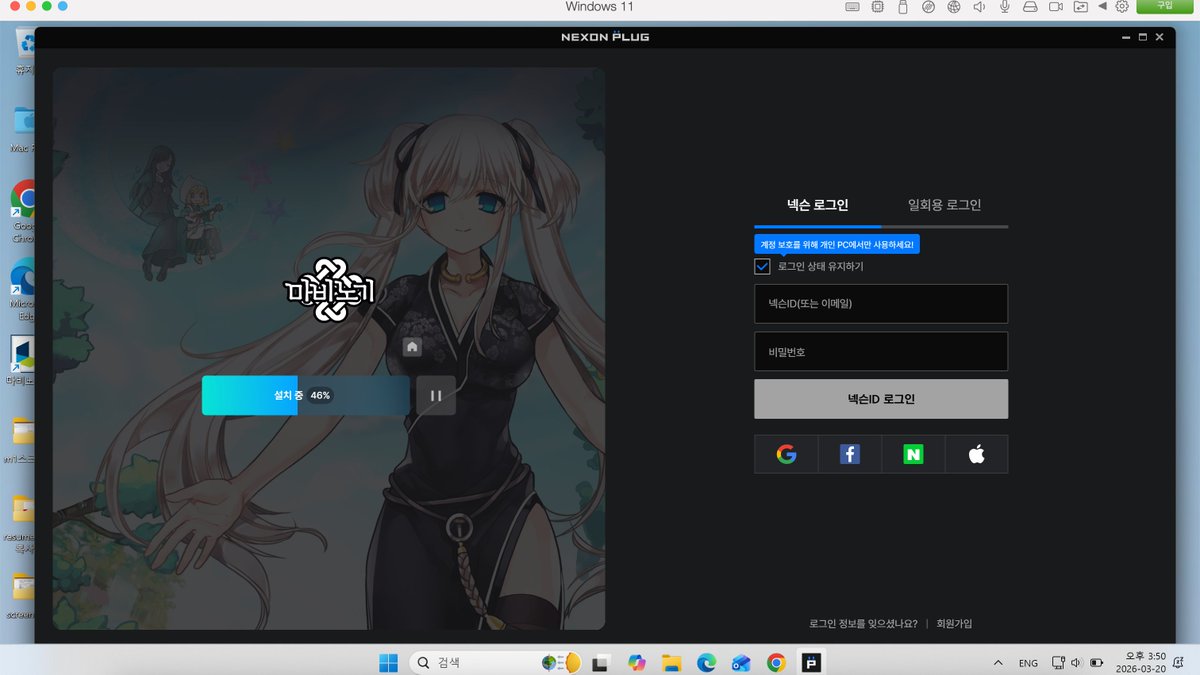The image size is (1200, 675).
Task: Focus the 비밀번호 password field
Action: (x=881, y=352)
